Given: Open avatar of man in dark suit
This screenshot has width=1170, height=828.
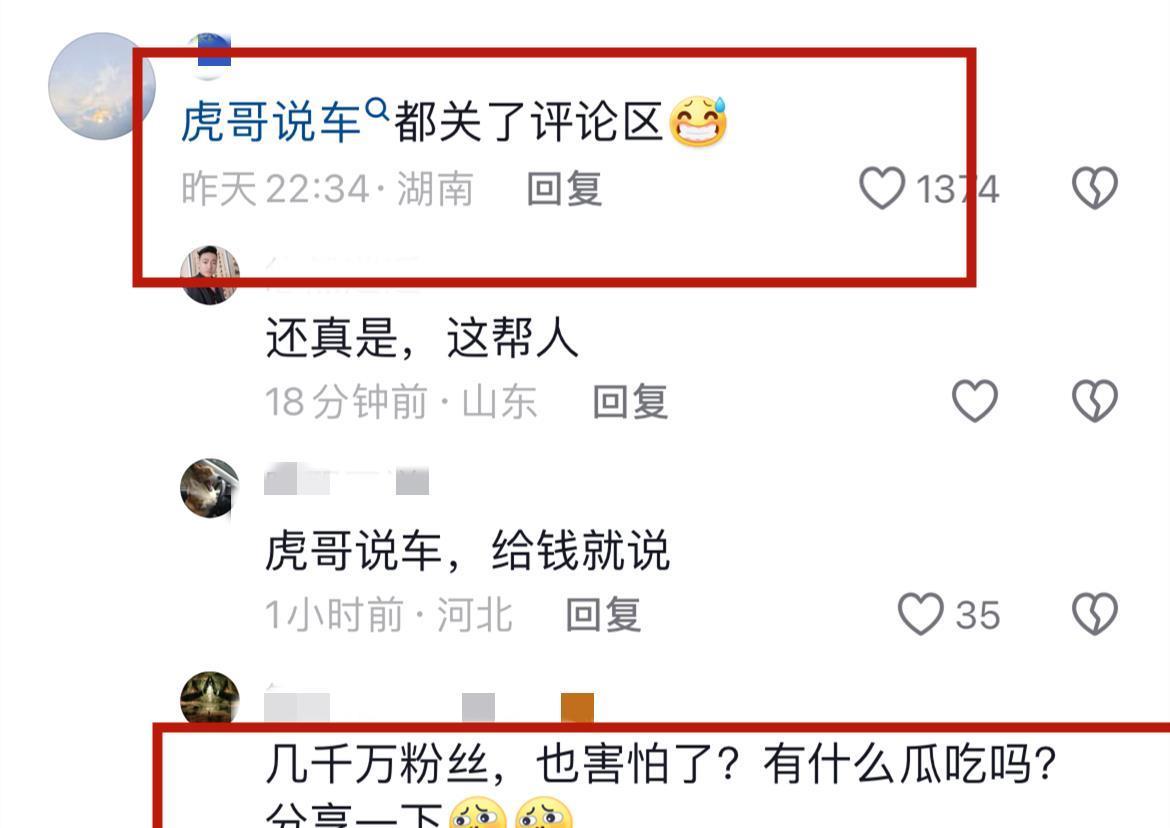Looking at the screenshot, I should (210, 275).
